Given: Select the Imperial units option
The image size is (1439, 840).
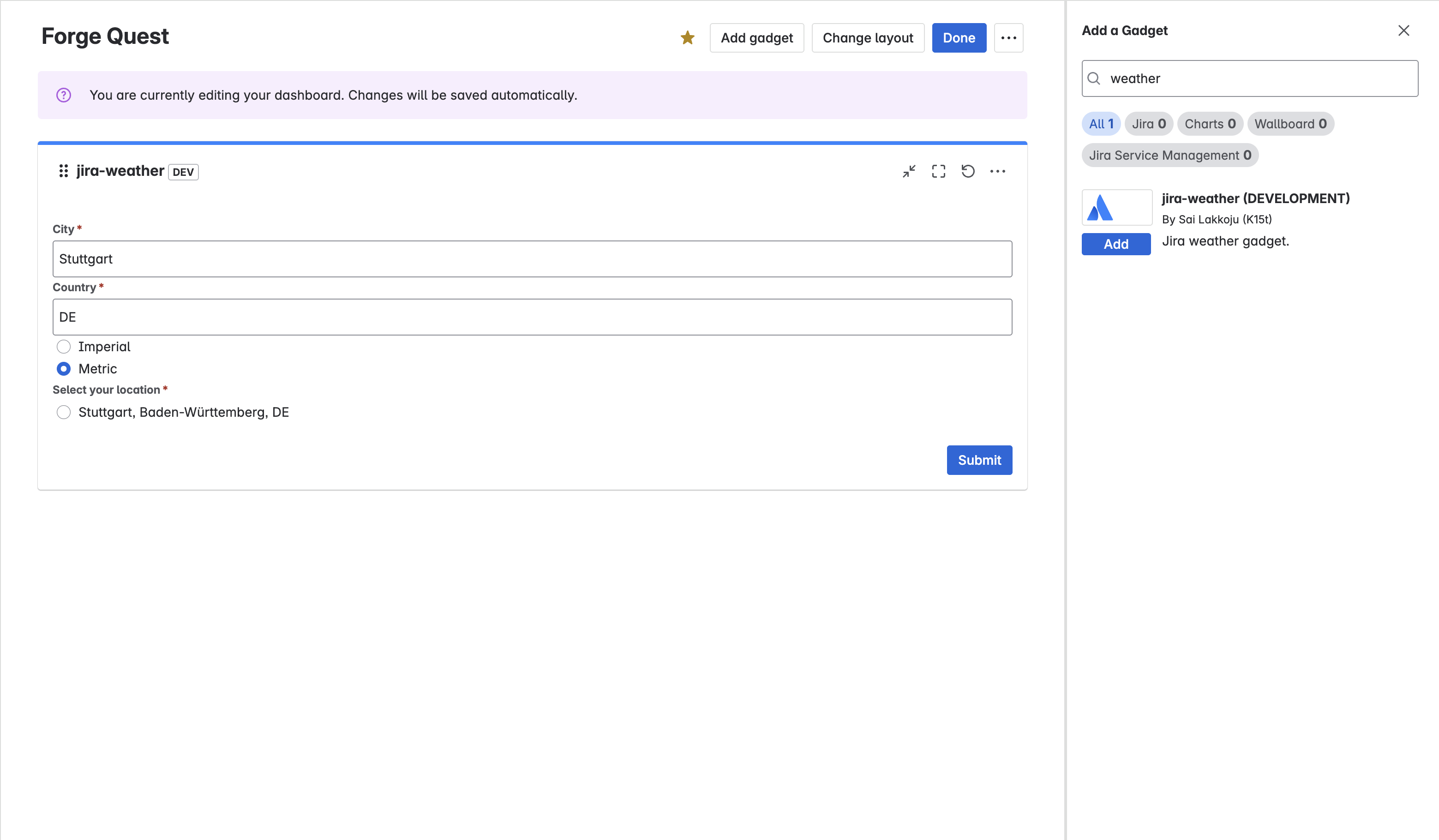Looking at the screenshot, I should pyautogui.click(x=63, y=347).
